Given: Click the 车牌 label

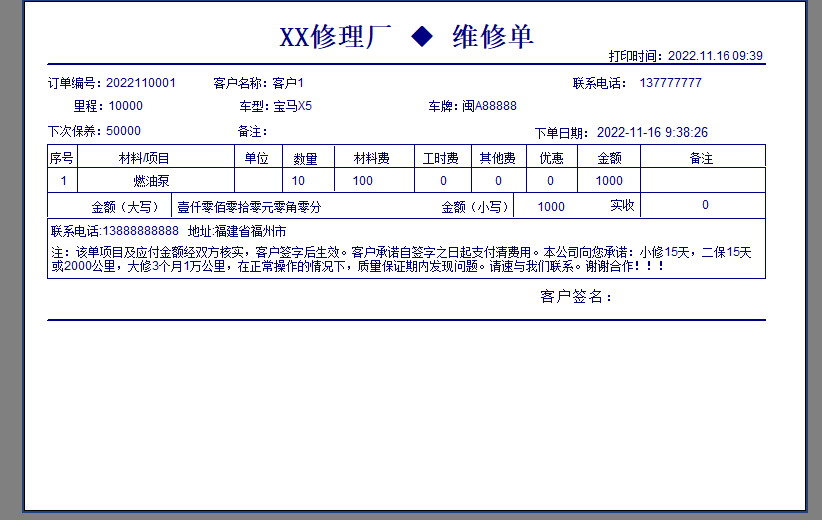Looking at the screenshot, I should 444,106.
